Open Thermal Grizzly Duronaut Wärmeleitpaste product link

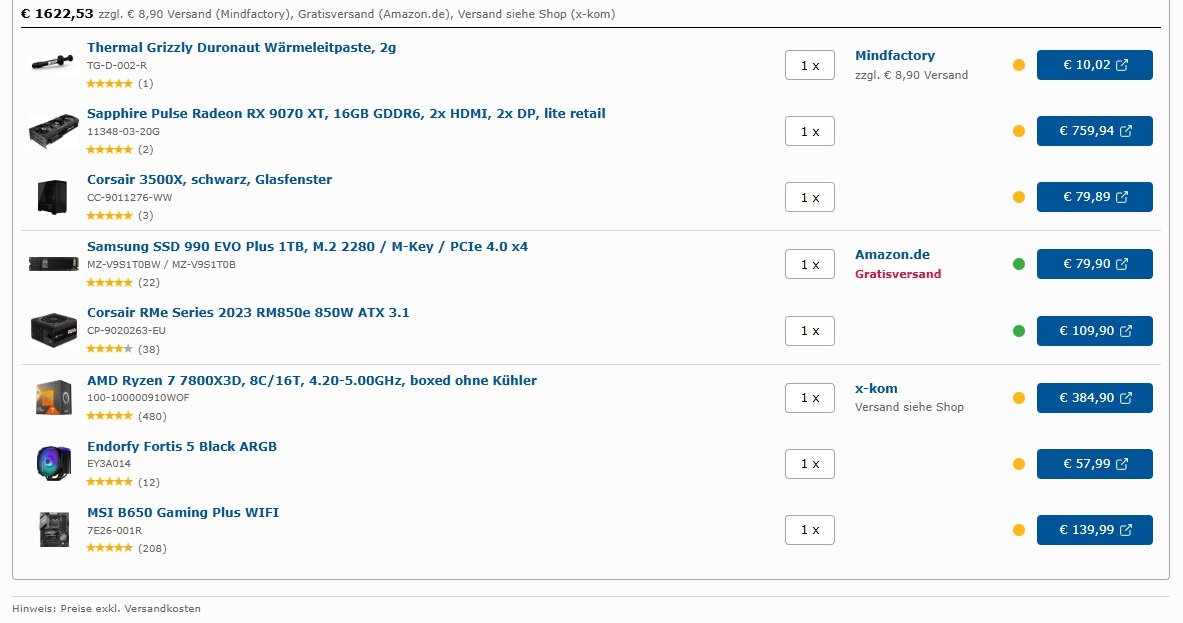tap(241, 48)
